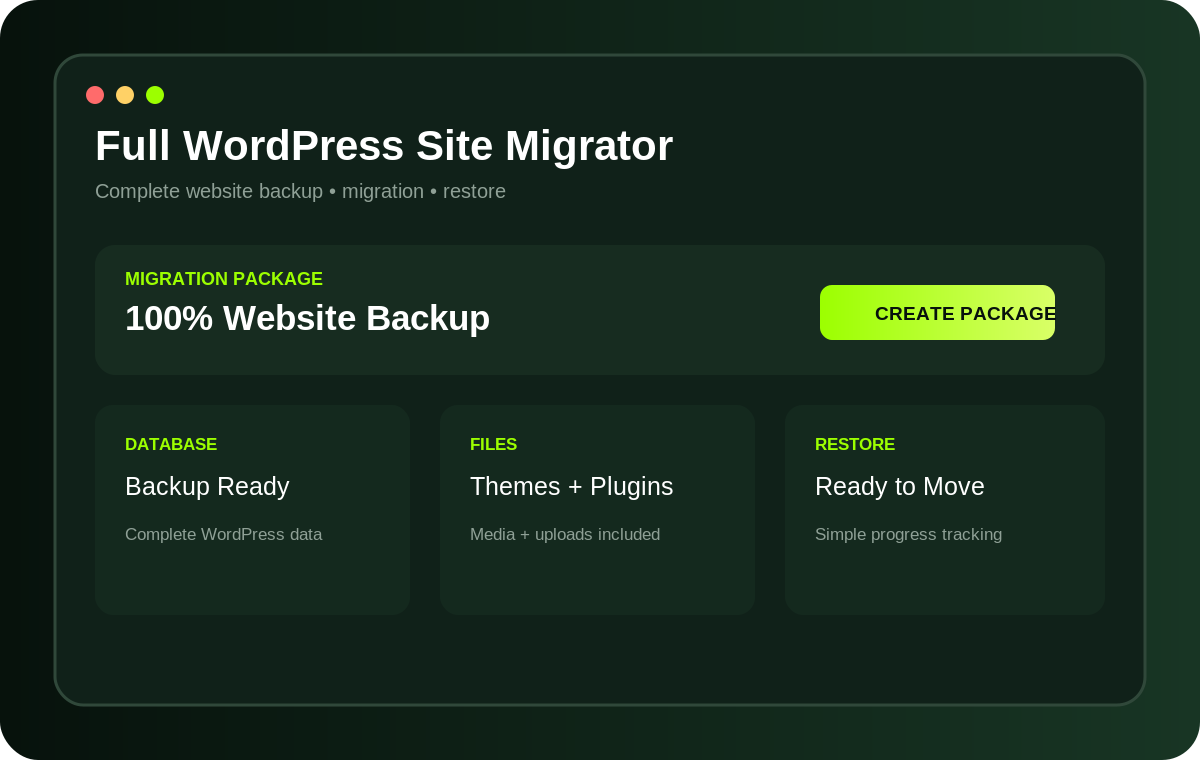Select the '100% Website Backup' title

click(x=307, y=318)
